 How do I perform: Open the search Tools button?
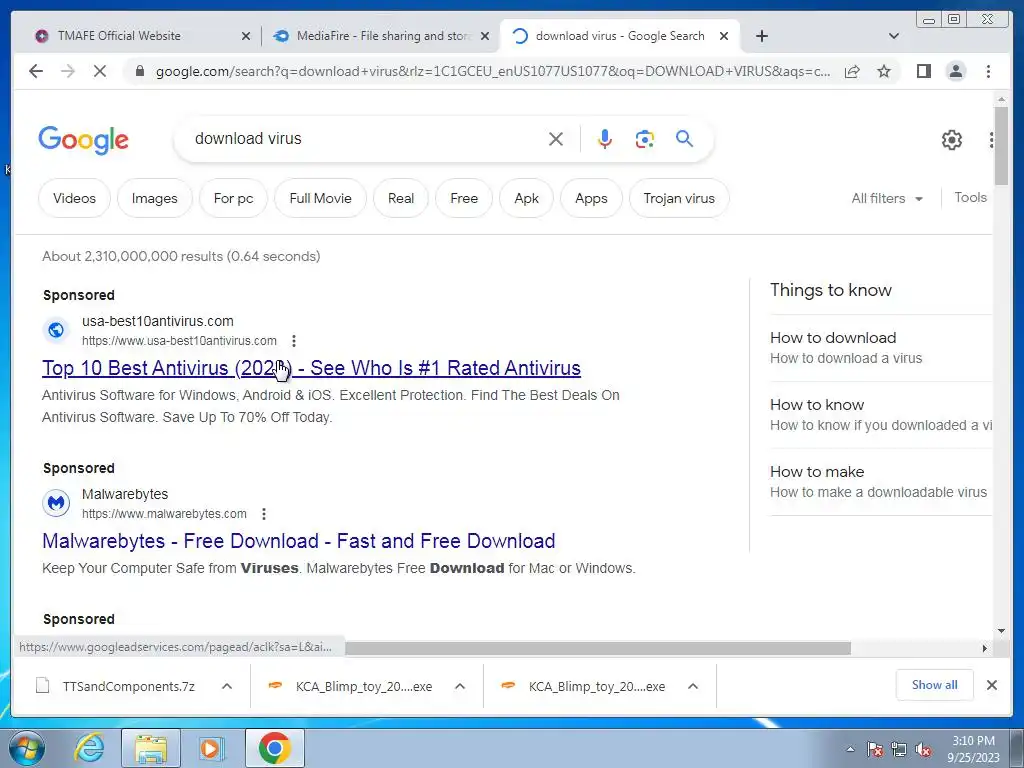(x=970, y=197)
